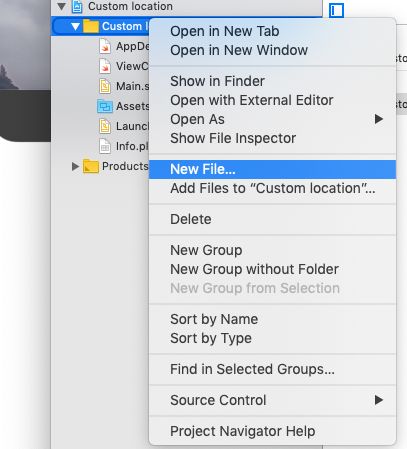Image resolution: width=407 pixels, height=449 pixels.
Task: Click the ViewController swift file icon
Action: [x=105, y=66]
